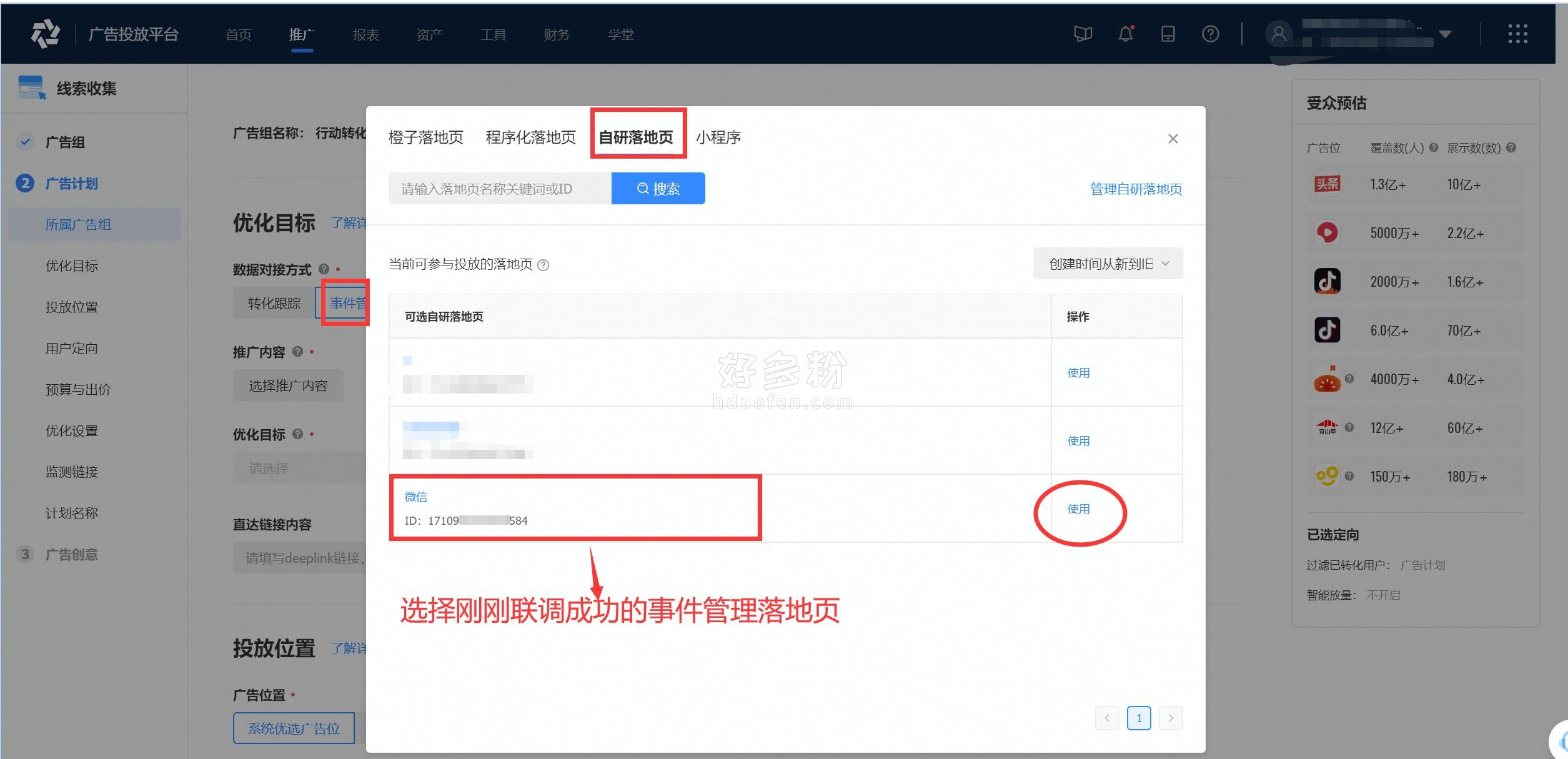1568x759 pixels.
Task: Click help icon beside 当前可参与投放的落地页
Action: pos(543,265)
